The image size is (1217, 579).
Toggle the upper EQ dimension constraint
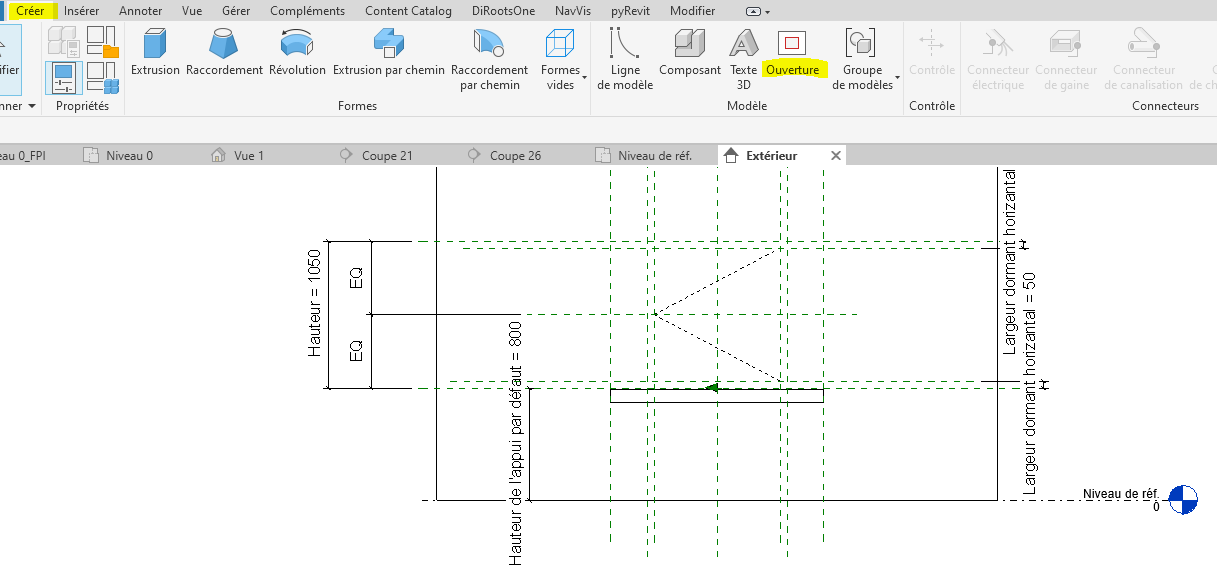(356, 278)
